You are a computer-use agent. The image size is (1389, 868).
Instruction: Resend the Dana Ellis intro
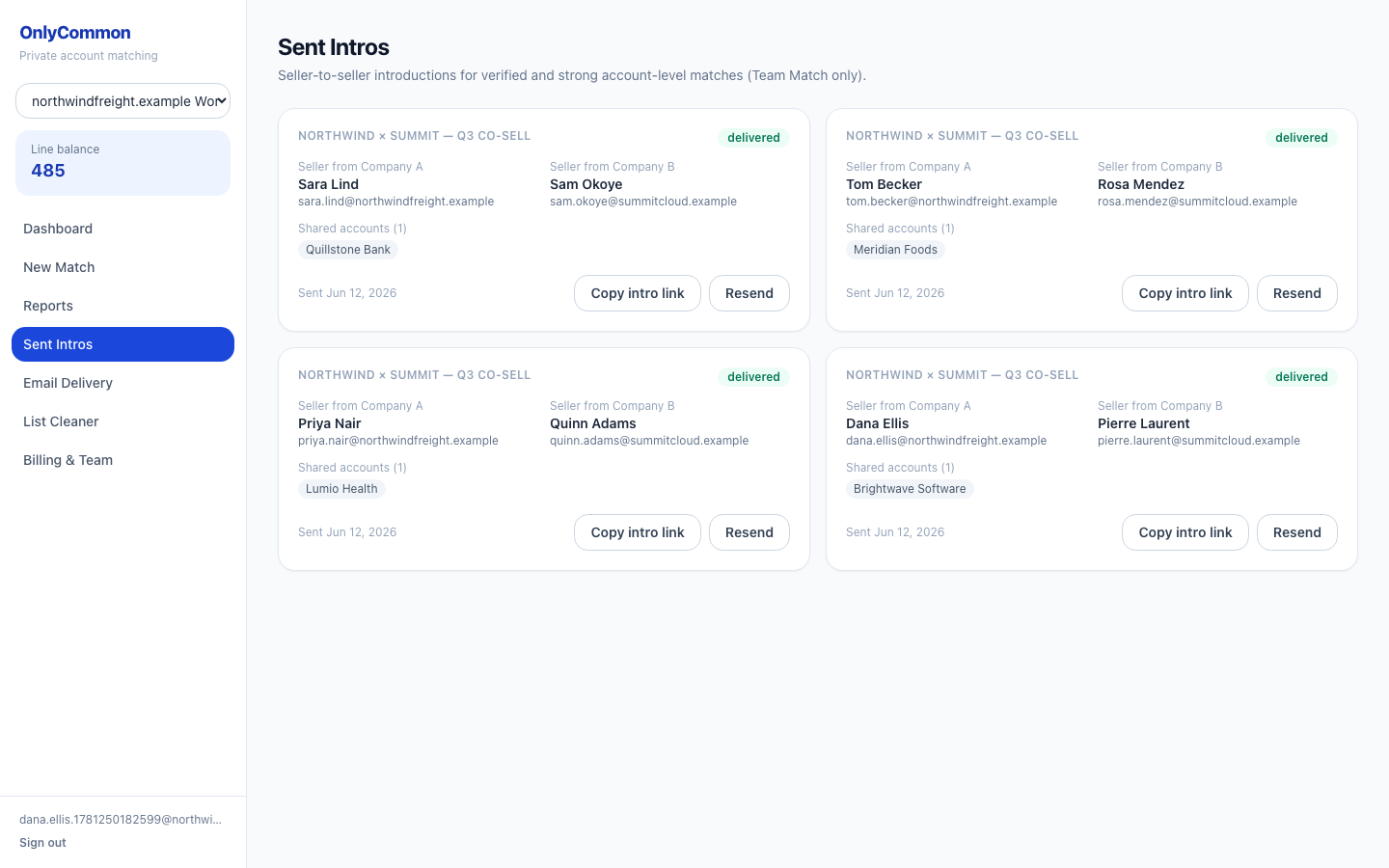[x=1297, y=532]
